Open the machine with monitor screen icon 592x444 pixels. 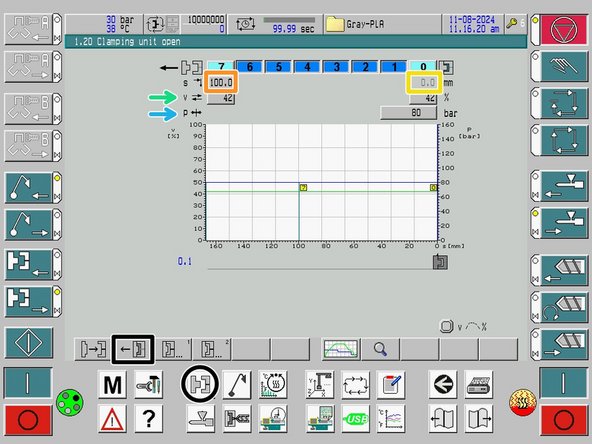319,418
